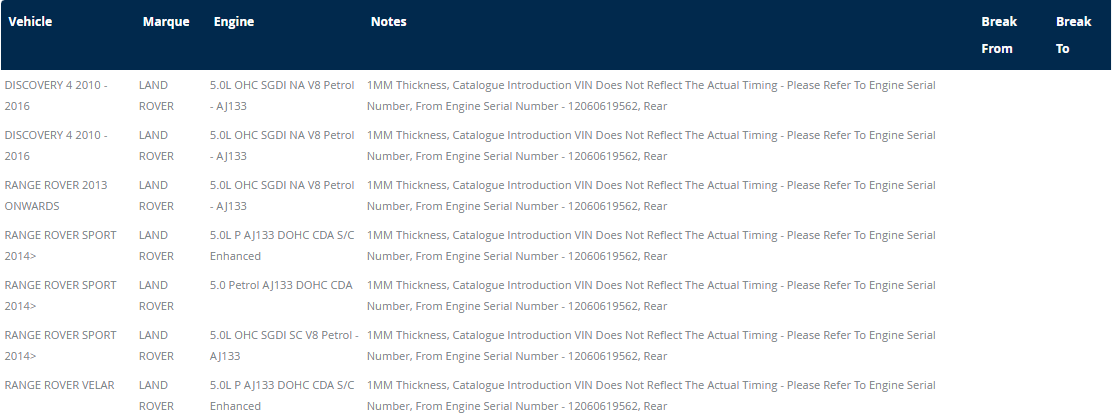Select the second Discovery 4 2010 - 2016 row

click(x=56, y=145)
